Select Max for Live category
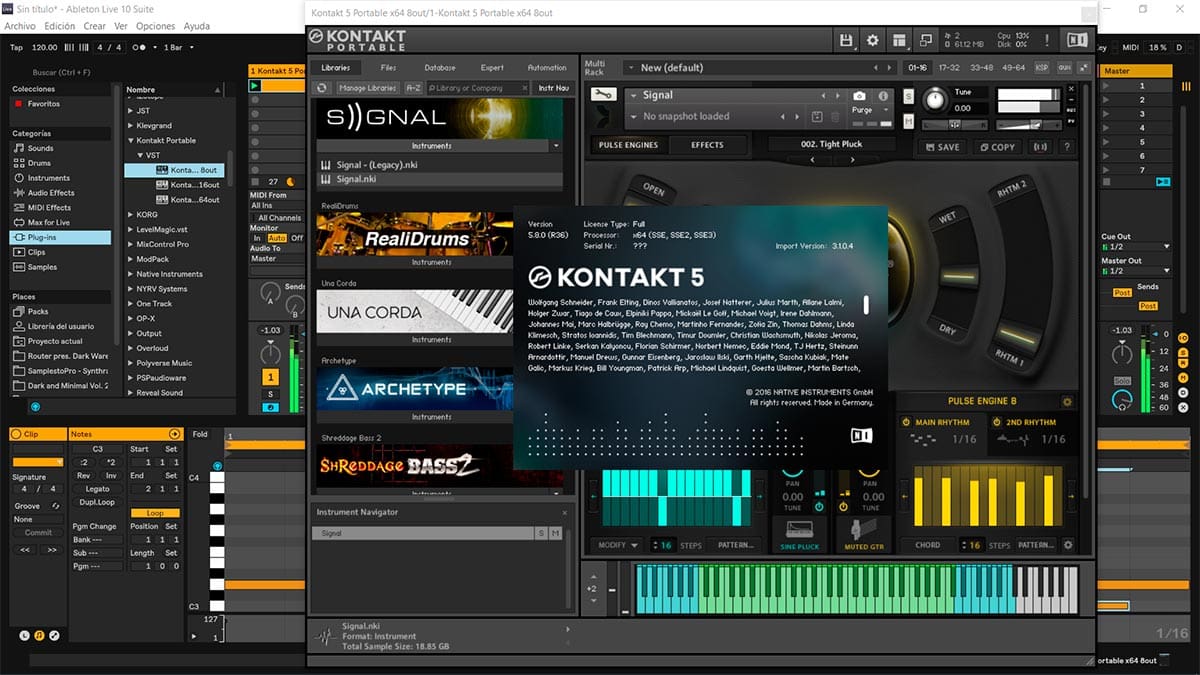 point(48,222)
